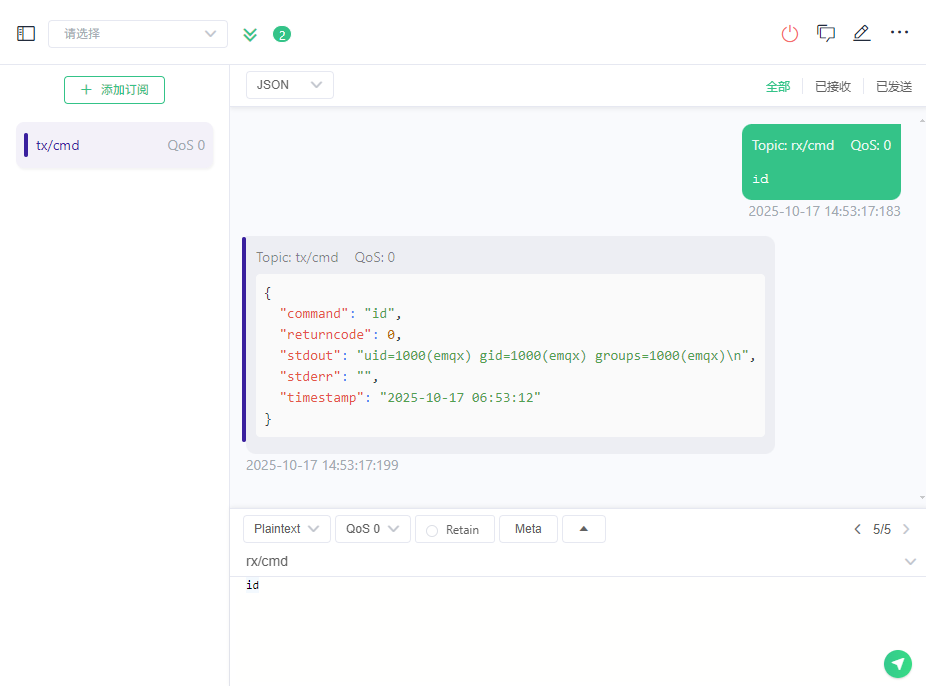The width and height of the screenshot is (926, 686).
Task: Click the Meta button
Action: click(528, 529)
